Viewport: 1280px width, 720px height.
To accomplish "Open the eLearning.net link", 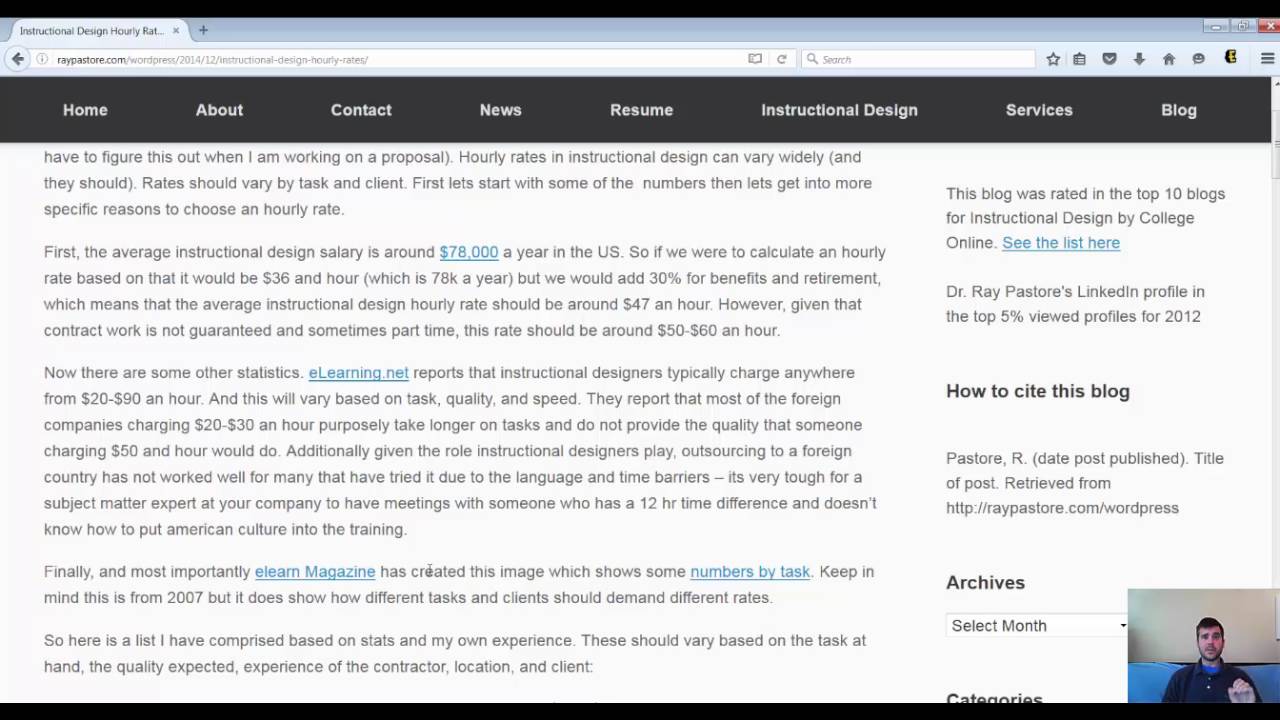I will (x=358, y=372).
